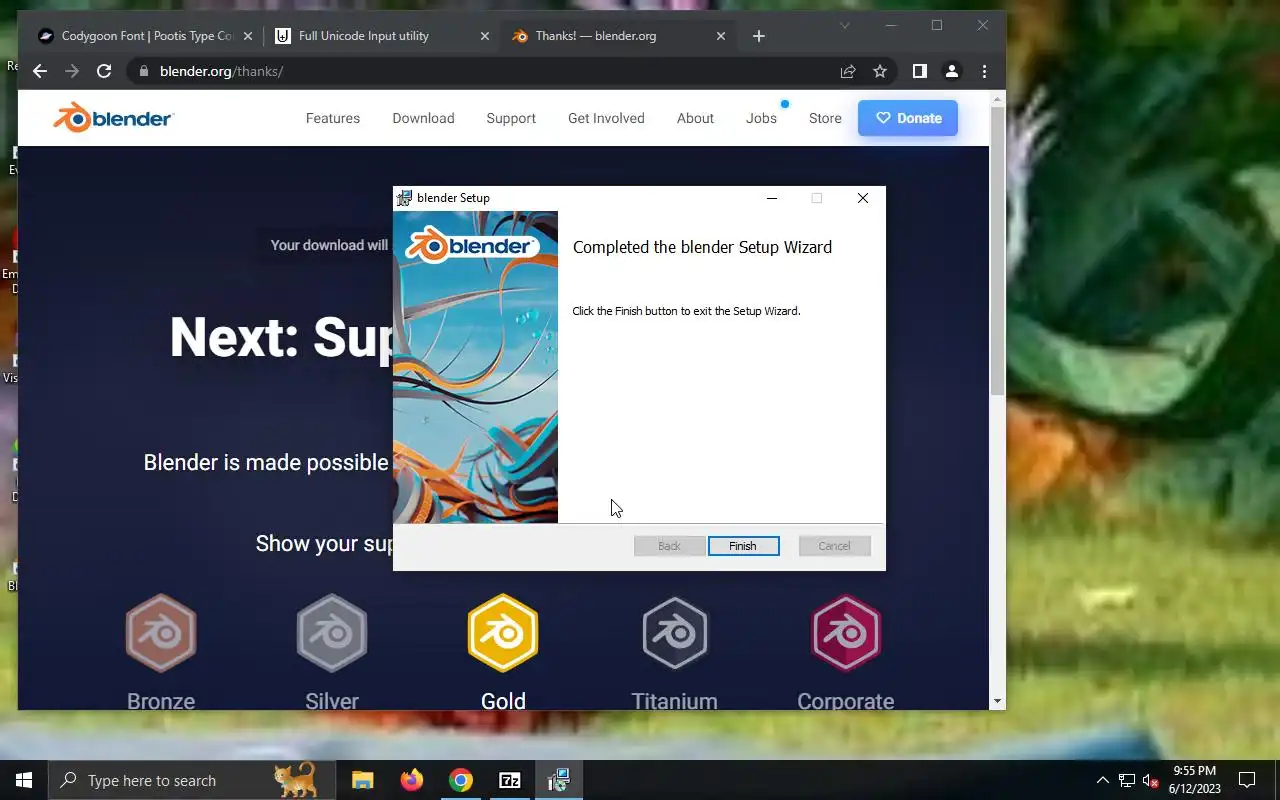Click the address bar showing blender.org/thanks/
The height and width of the screenshot is (800, 1280).
(x=510, y=71)
